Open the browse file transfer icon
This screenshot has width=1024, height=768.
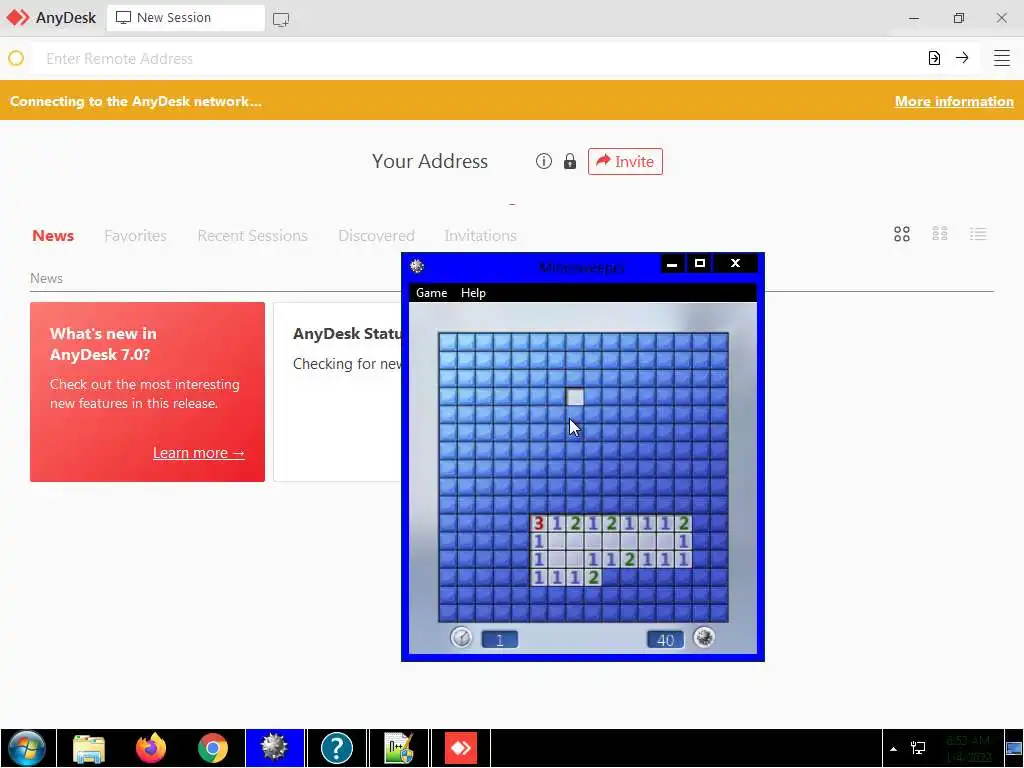pyautogui.click(x=935, y=58)
